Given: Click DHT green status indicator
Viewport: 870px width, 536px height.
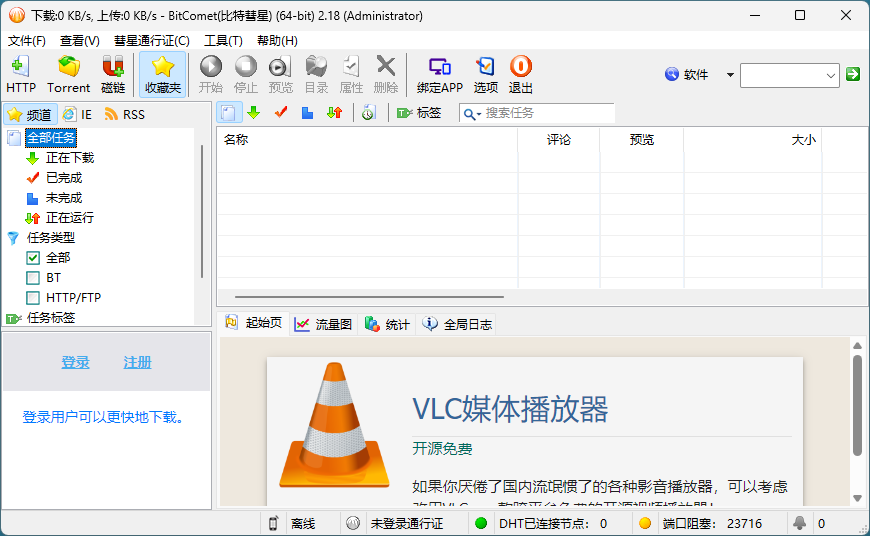Looking at the screenshot, I should click(x=481, y=523).
